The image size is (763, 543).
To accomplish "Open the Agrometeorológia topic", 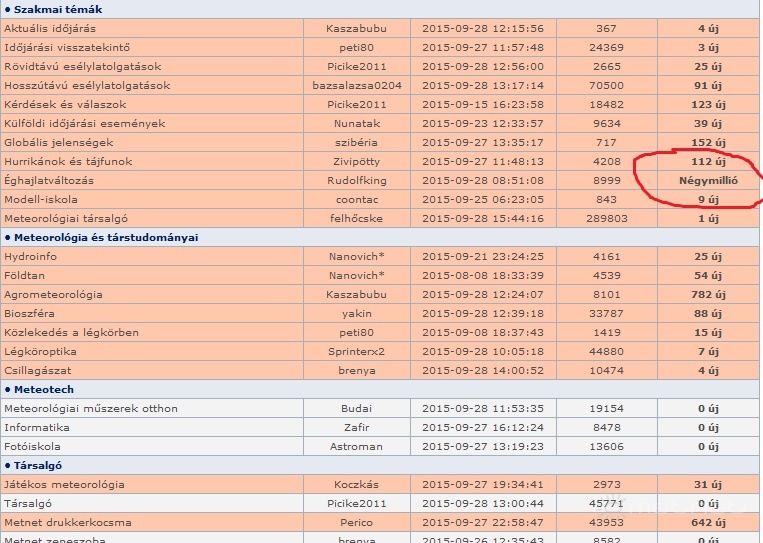I will tap(54, 295).
